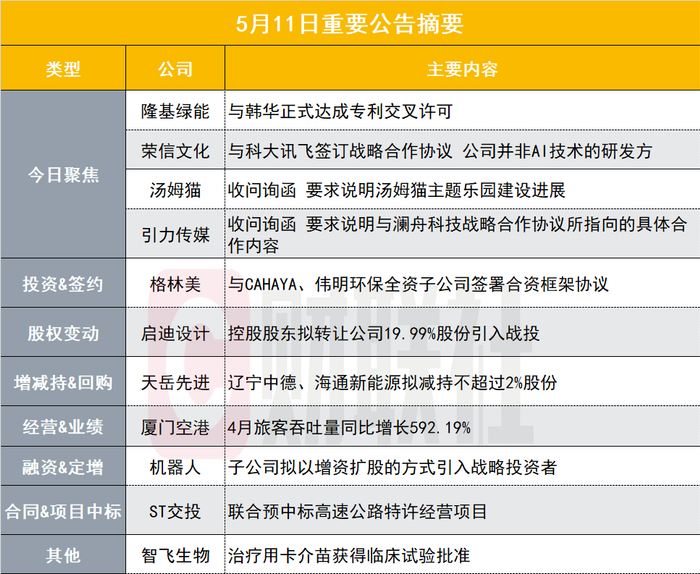Screen dimensions: 700x574
Task: Click company name 天岳先进
Action: point(175,382)
